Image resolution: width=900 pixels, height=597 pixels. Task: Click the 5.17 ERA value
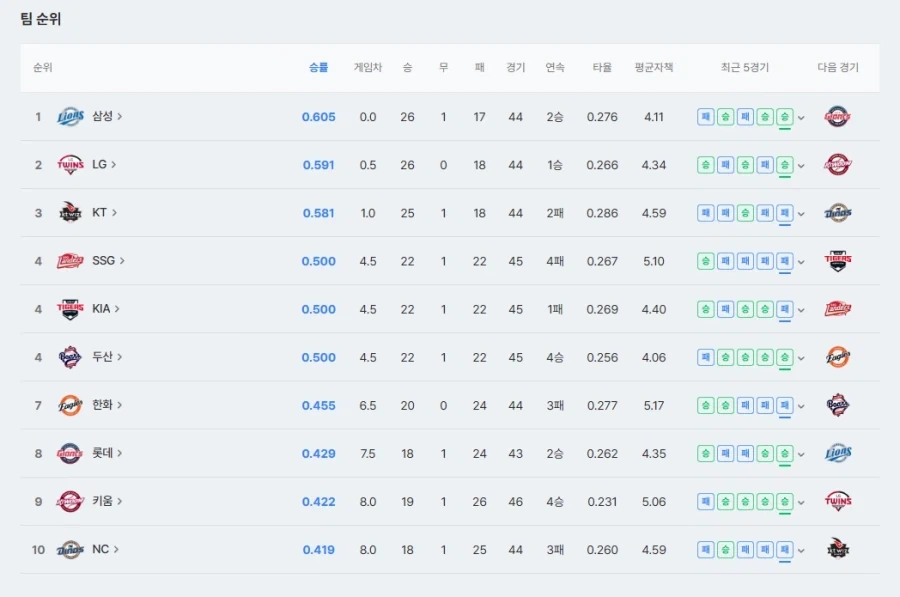pos(654,406)
